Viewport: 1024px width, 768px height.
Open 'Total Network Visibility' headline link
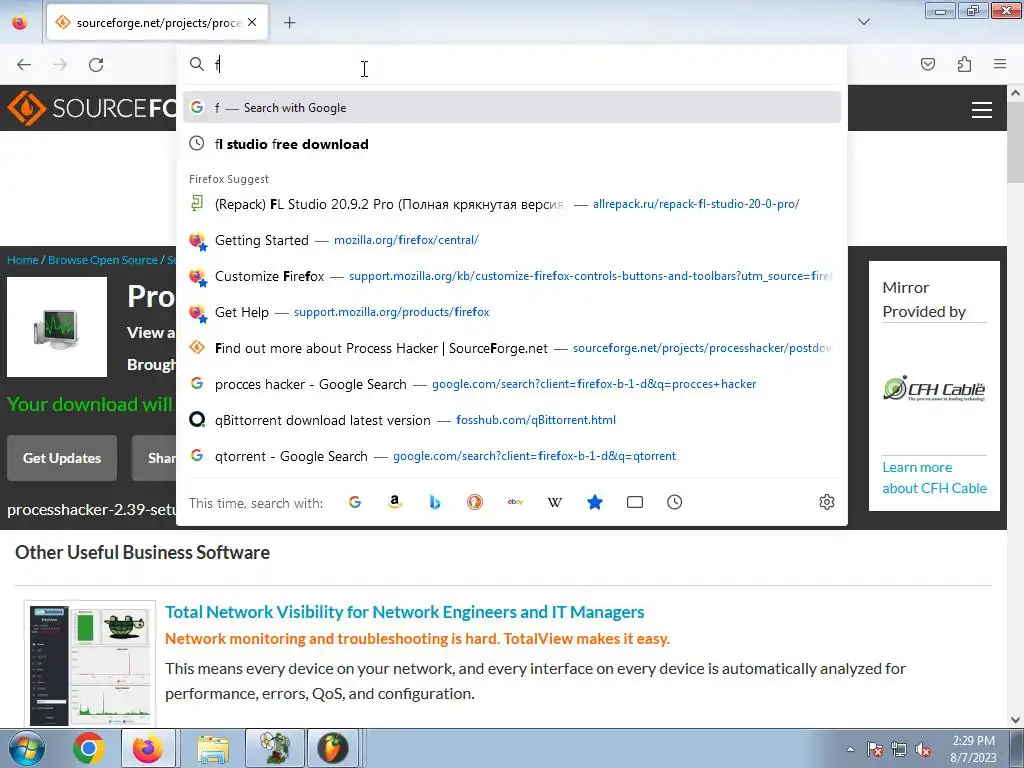click(x=404, y=612)
